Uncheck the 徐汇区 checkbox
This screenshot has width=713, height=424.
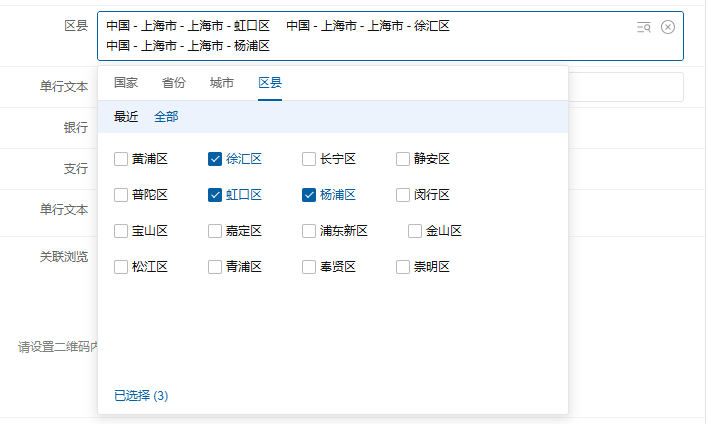click(215, 159)
